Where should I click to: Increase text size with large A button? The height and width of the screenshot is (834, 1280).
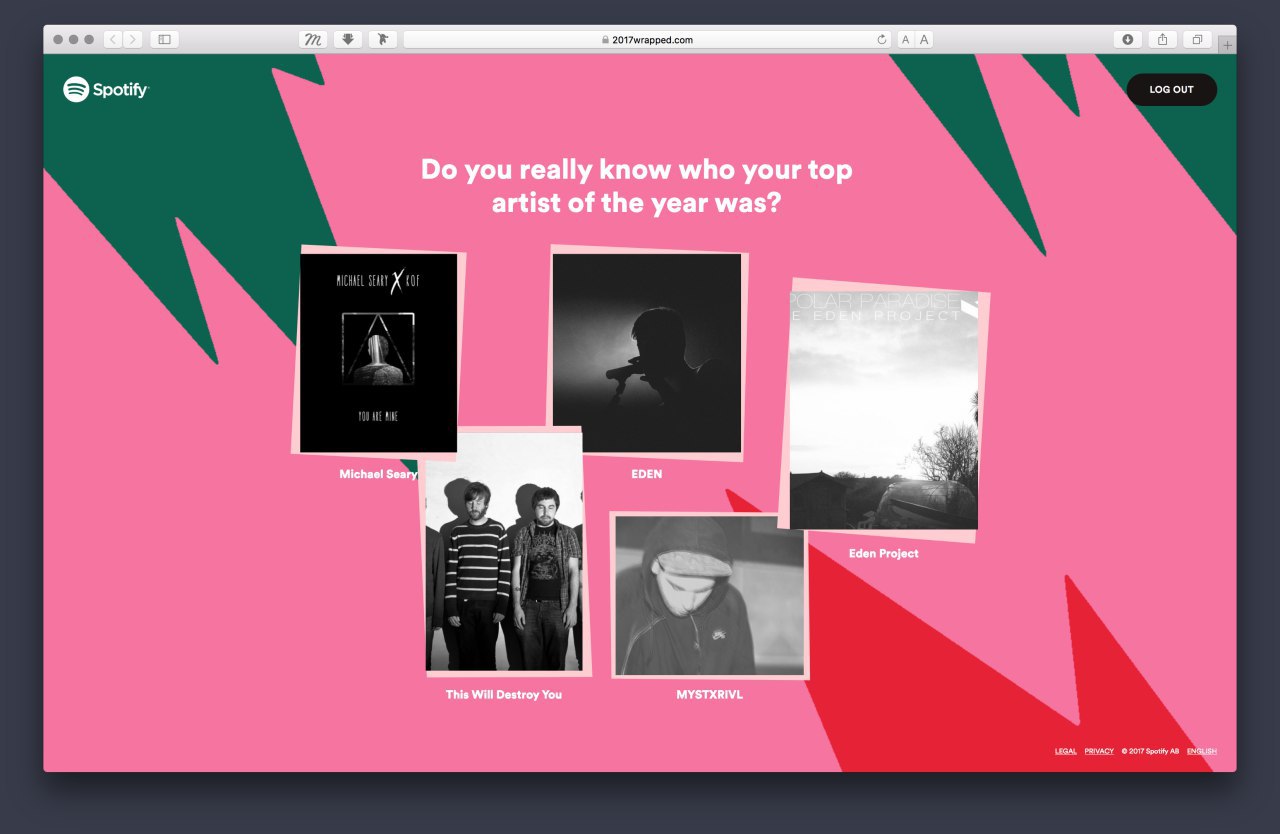tap(924, 40)
